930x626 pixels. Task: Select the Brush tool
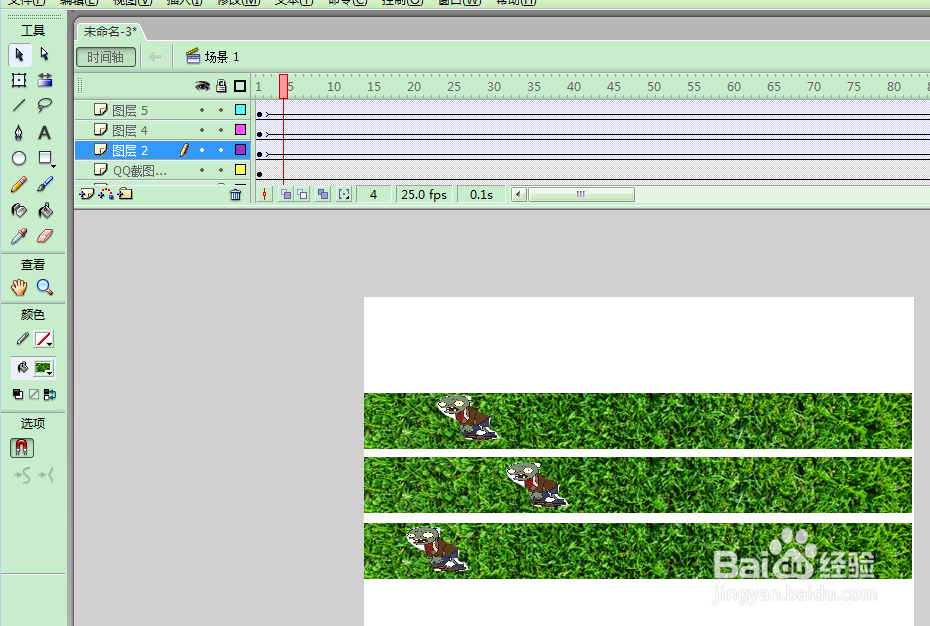(x=44, y=185)
